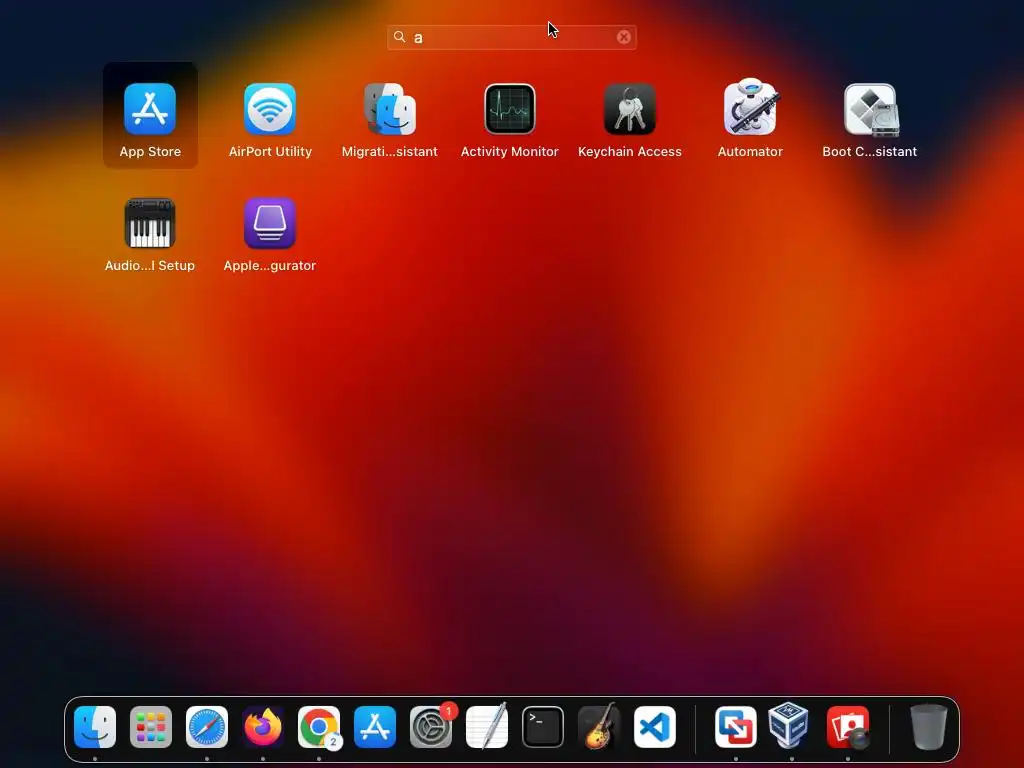
Task: Launch Firefox from the Dock
Action: click(263, 727)
